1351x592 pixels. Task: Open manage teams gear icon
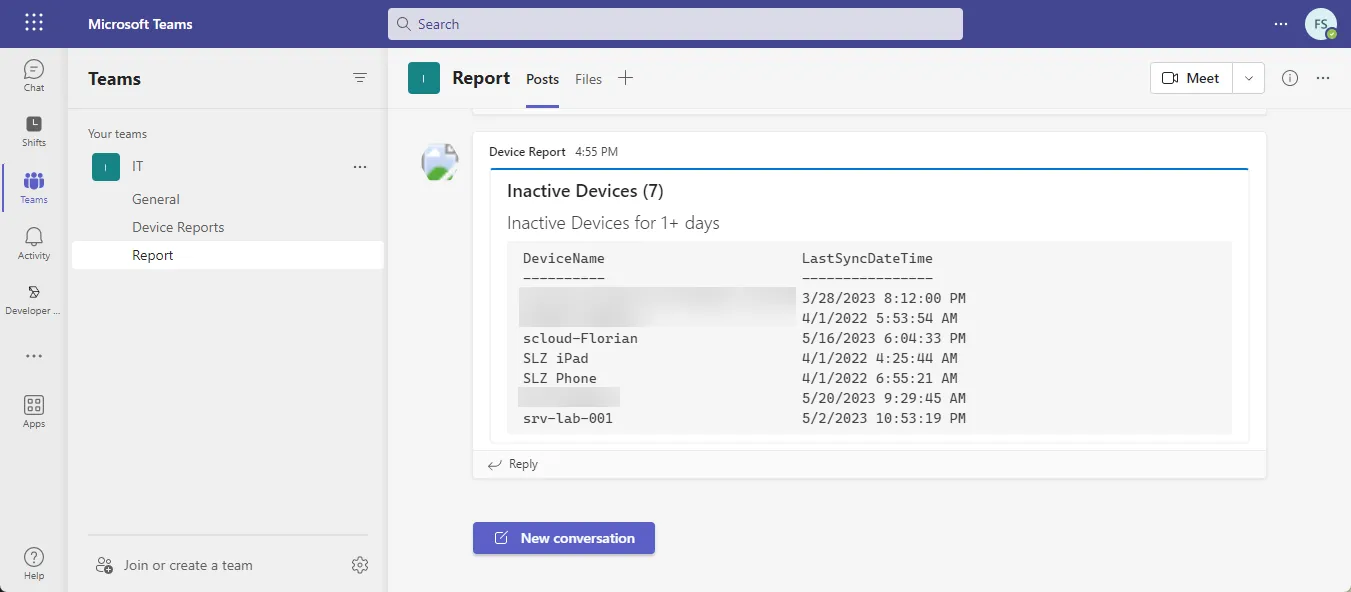pos(360,565)
